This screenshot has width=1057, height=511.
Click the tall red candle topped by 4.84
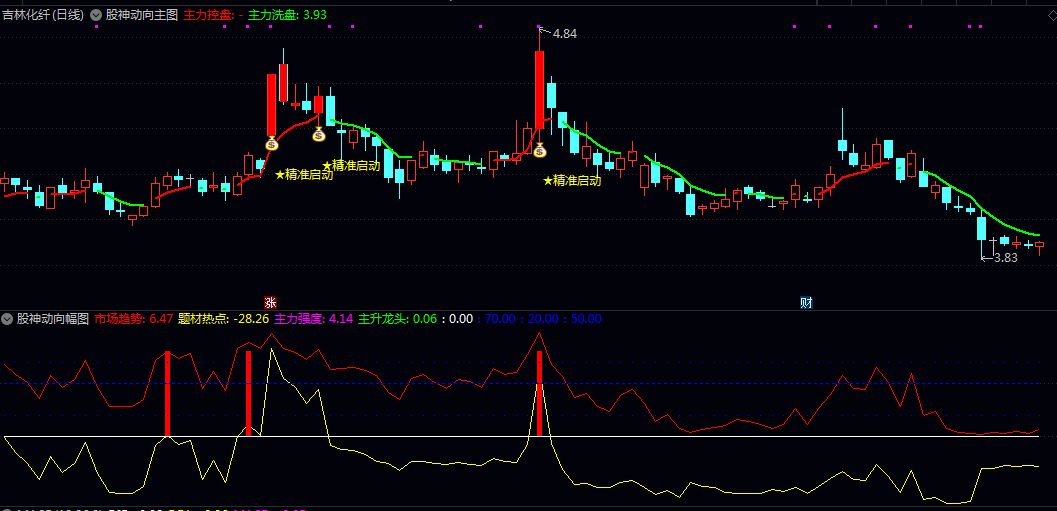pyautogui.click(x=539, y=90)
